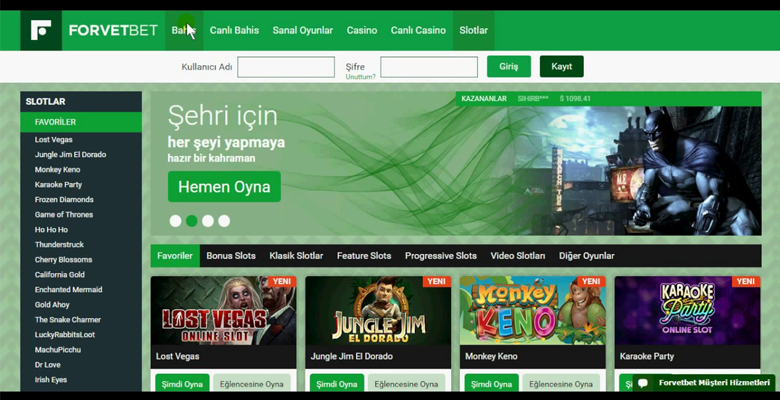Select Gold Ahoy in the sidebar
This screenshot has height=400, width=780.
(52, 304)
